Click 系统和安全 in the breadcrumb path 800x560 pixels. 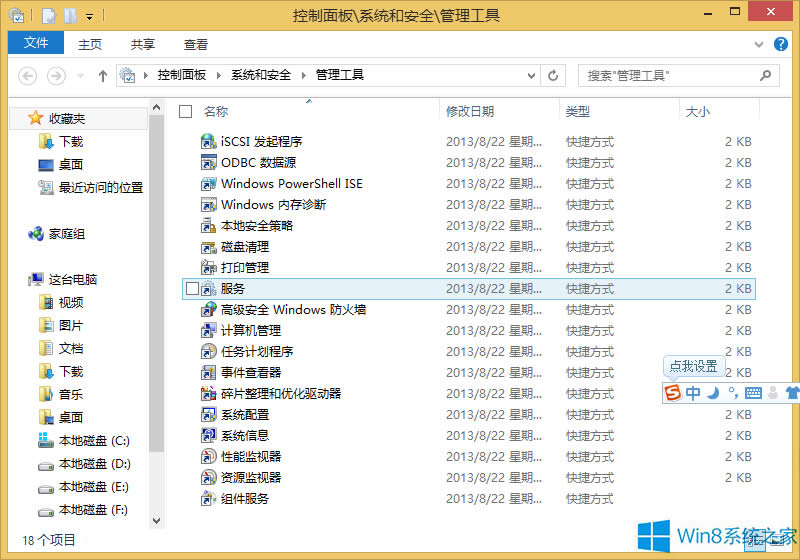261,76
